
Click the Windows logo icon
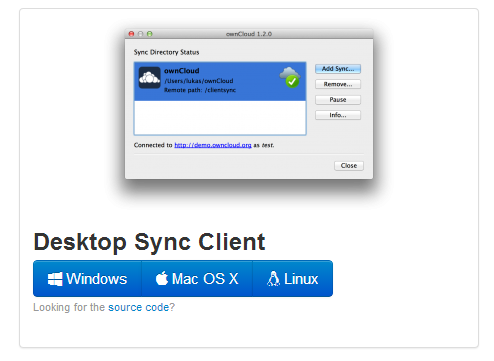pos(55,279)
